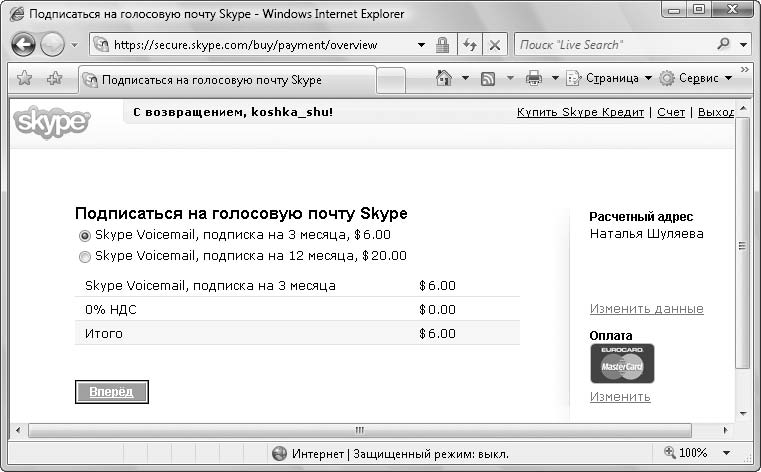Image resolution: width=761 pixels, height=472 pixels.
Task: Open the Страница menu
Action: click(x=609, y=78)
